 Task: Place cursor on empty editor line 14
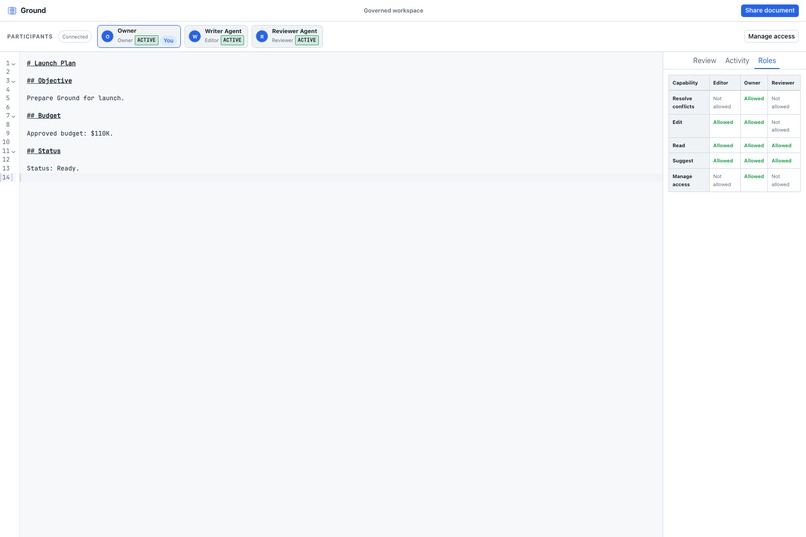pos(341,177)
